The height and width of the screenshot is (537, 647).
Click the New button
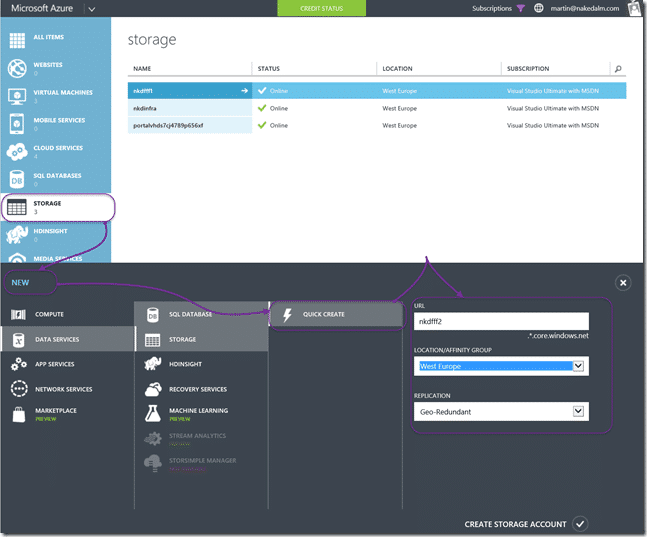pyautogui.click(x=20, y=283)
